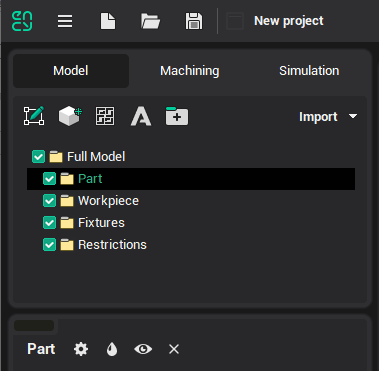Click the Restrictions folder icon
This screenshot has height=371, width=379.
[67, 245]
